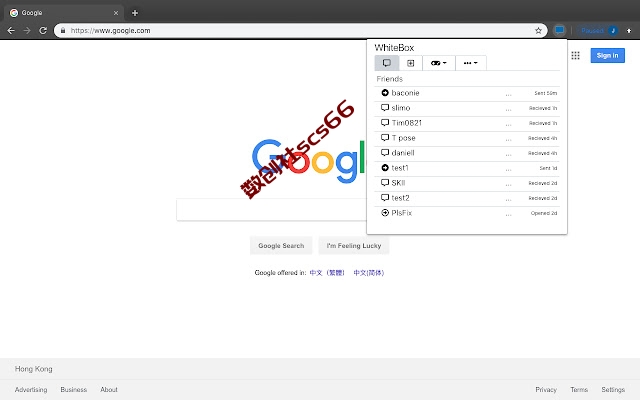This screenshot has height=400, width=640.
Task: Open the Settings footer link
Action: tap(613, 390)
